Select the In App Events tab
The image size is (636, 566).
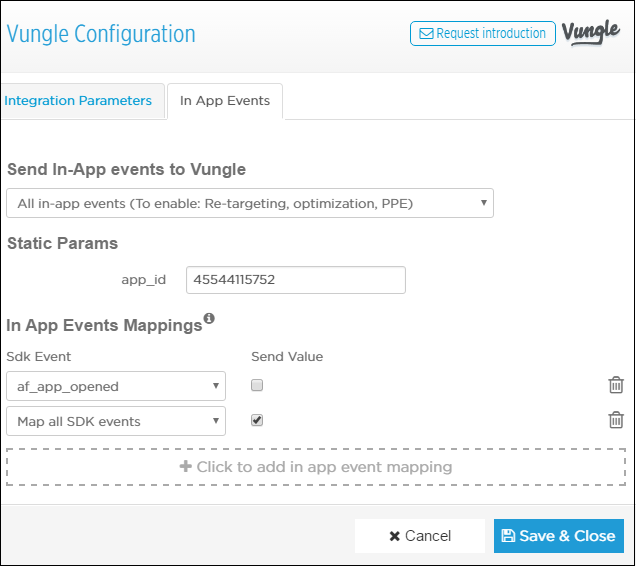[x=225, y=101]
